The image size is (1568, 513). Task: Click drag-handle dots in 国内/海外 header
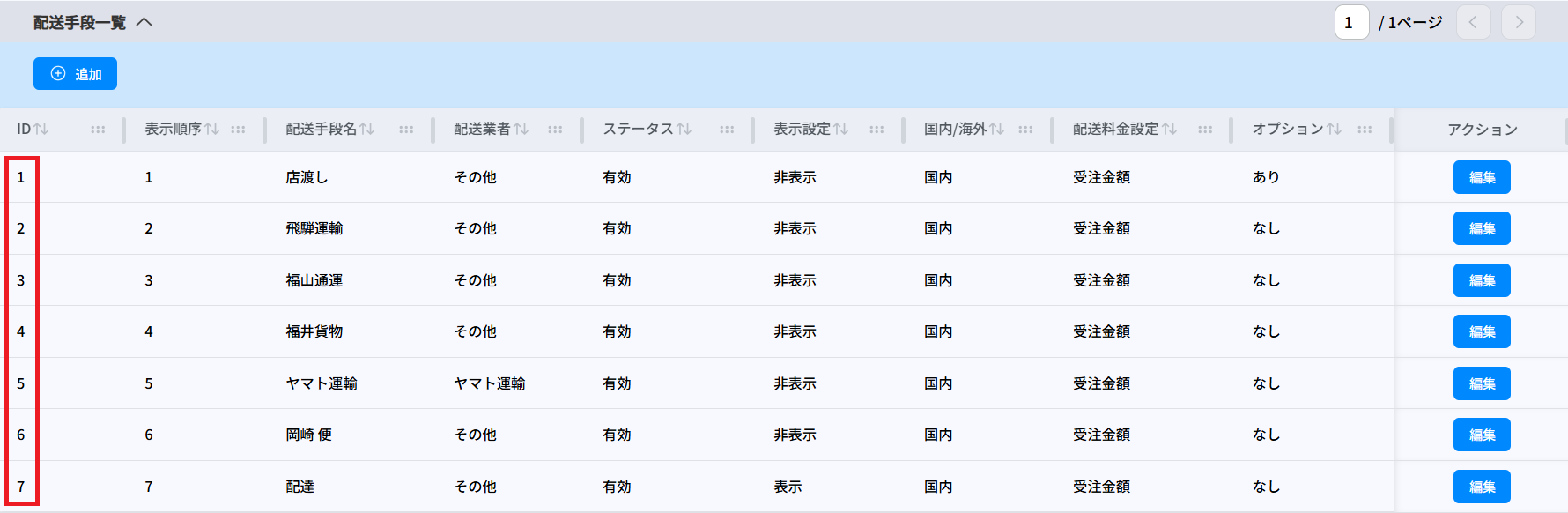click(1025, 130)
